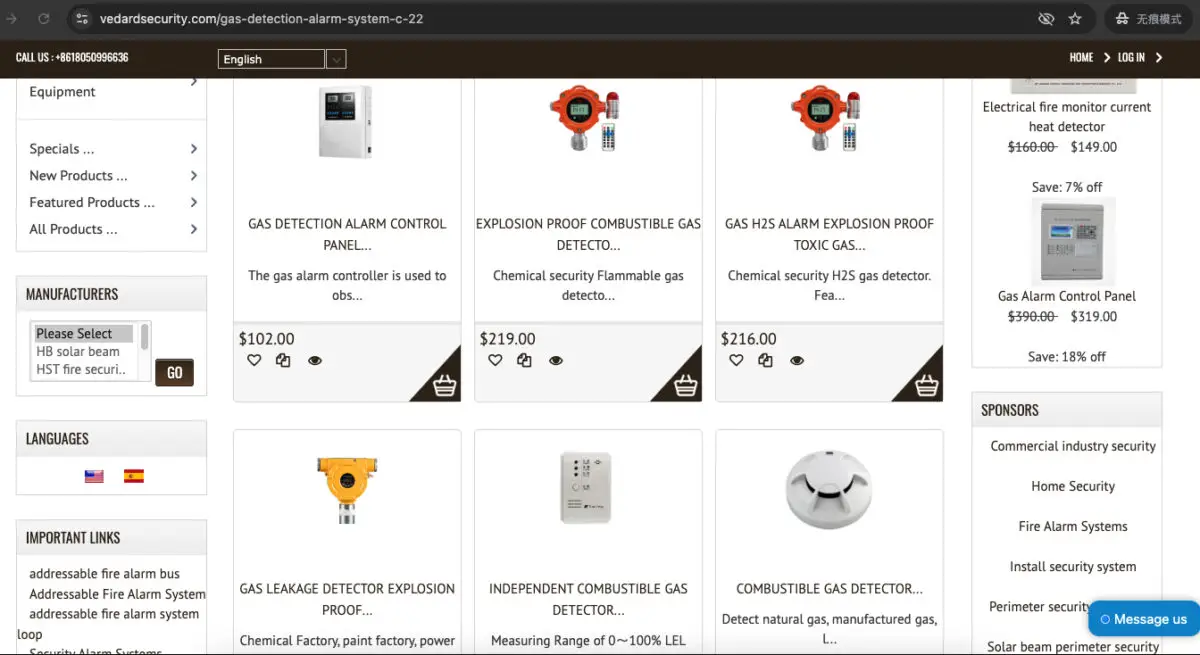Click the GO manufacturers button
This screenshot has width=1200, height=655.
[x=174, y=373]
